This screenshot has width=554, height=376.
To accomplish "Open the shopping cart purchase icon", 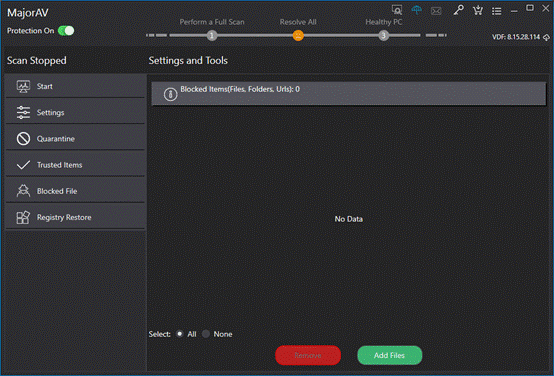I will click(478, 11).
